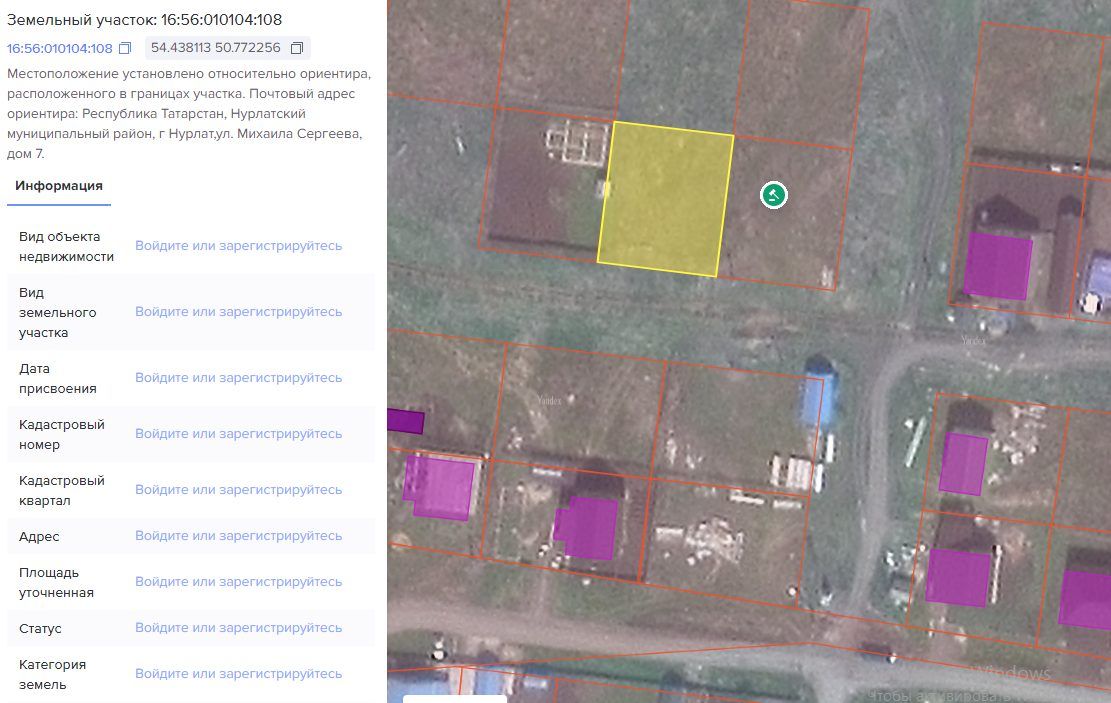Click the login link for Вид объекта недвижимости

click(239, 246)
